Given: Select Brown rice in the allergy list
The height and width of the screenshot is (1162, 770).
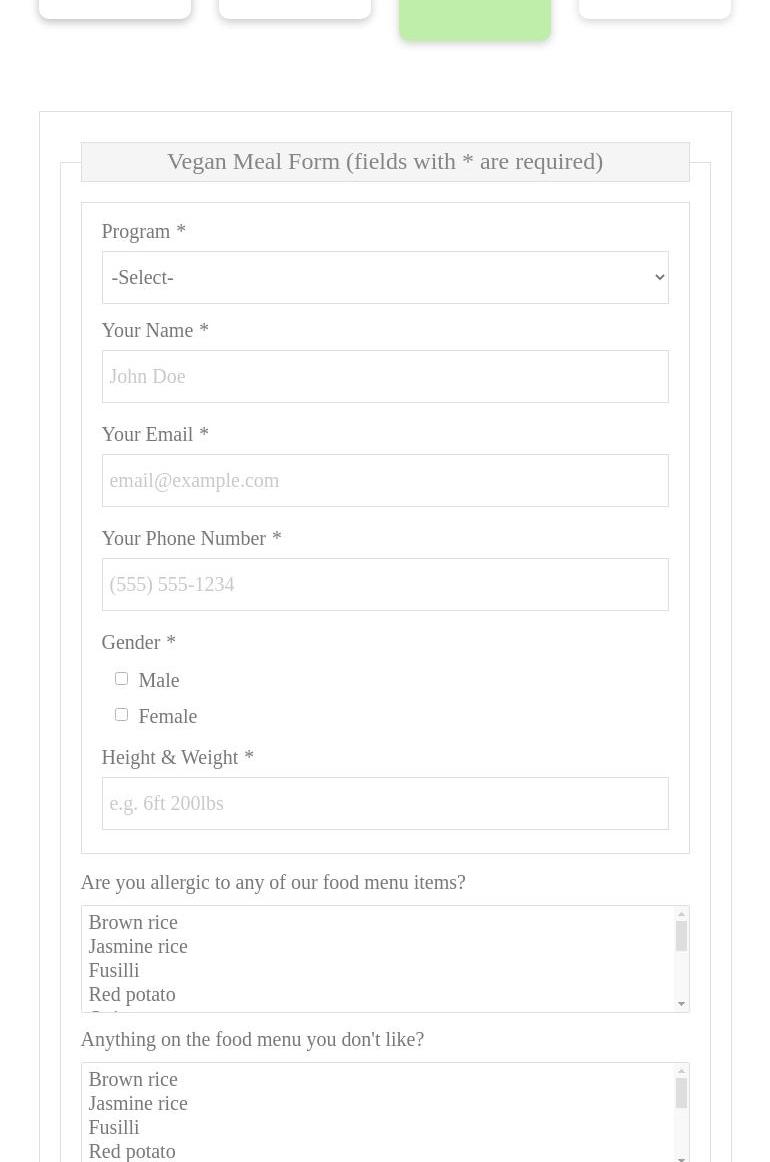Looking at the screenshot, I should click(x=133, y=922).
